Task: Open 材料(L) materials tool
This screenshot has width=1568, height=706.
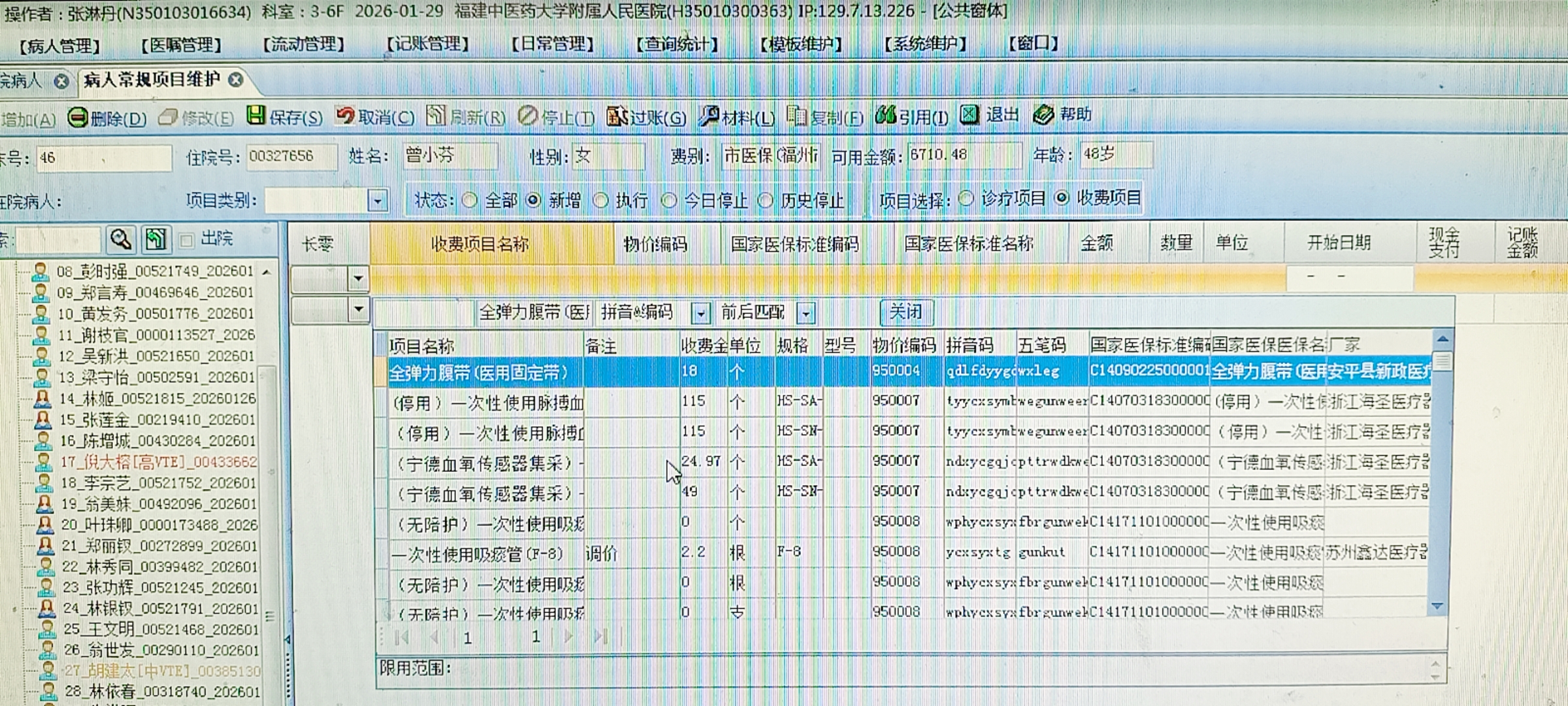Action: point(709,116)
